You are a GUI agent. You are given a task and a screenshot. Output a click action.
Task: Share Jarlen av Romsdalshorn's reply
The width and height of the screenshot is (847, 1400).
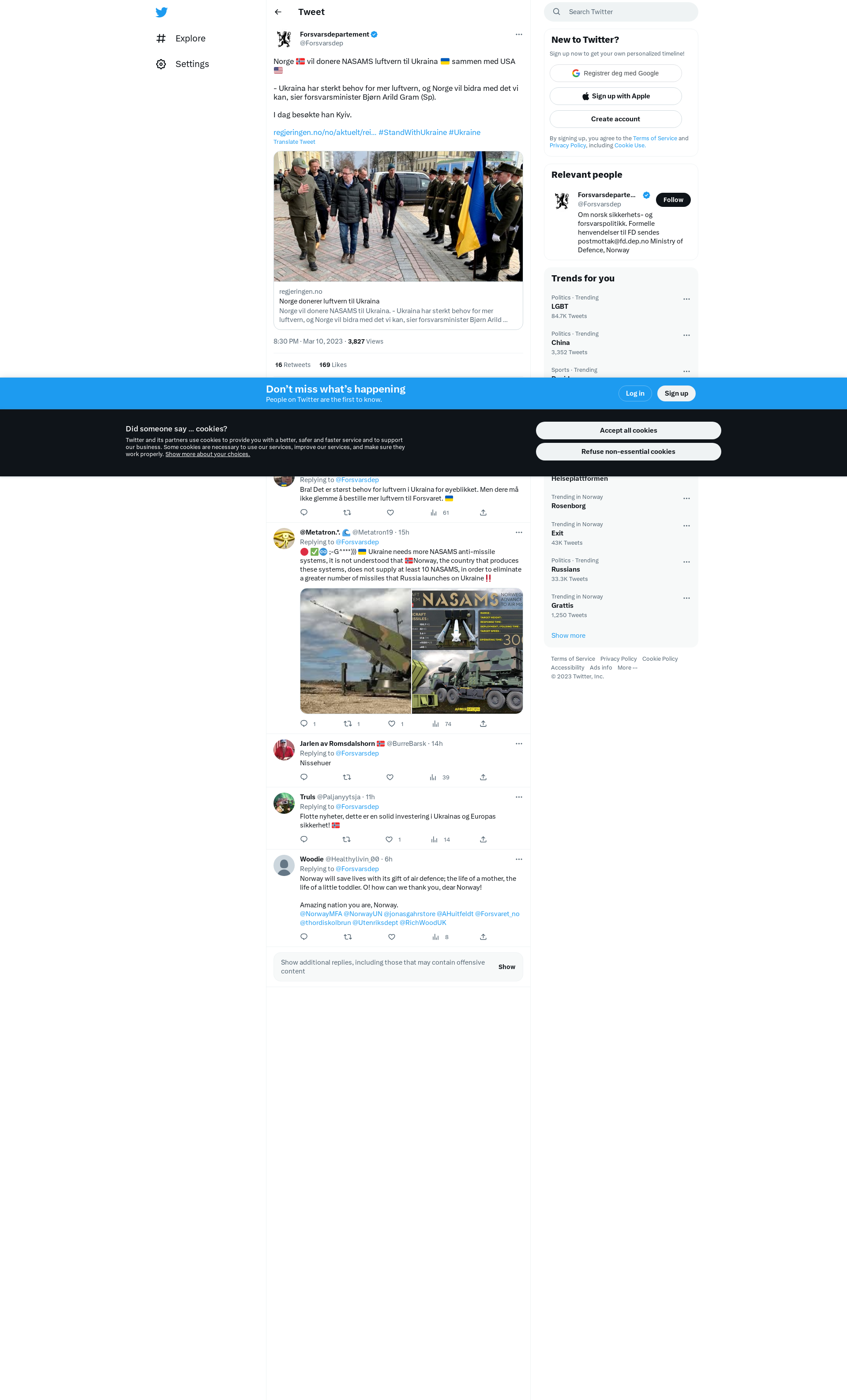483,777
